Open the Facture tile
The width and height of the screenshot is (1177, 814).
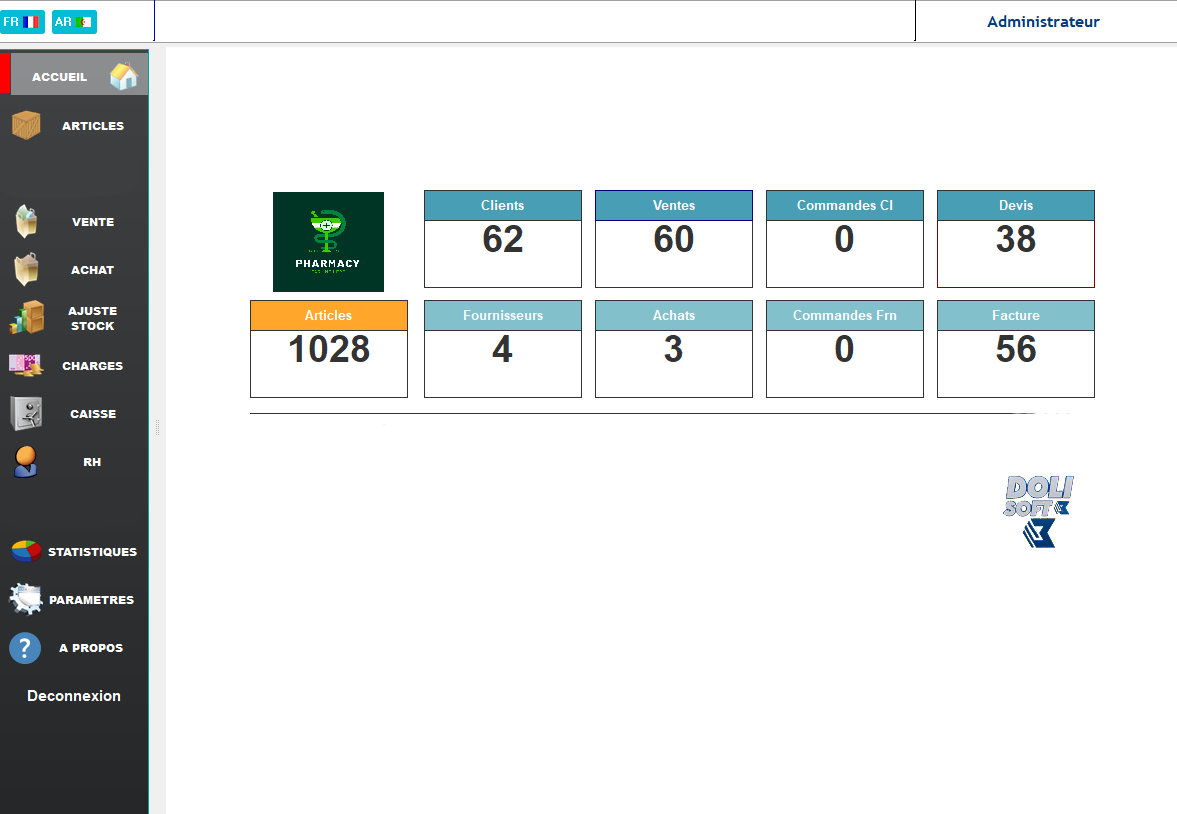(1015, 348)
